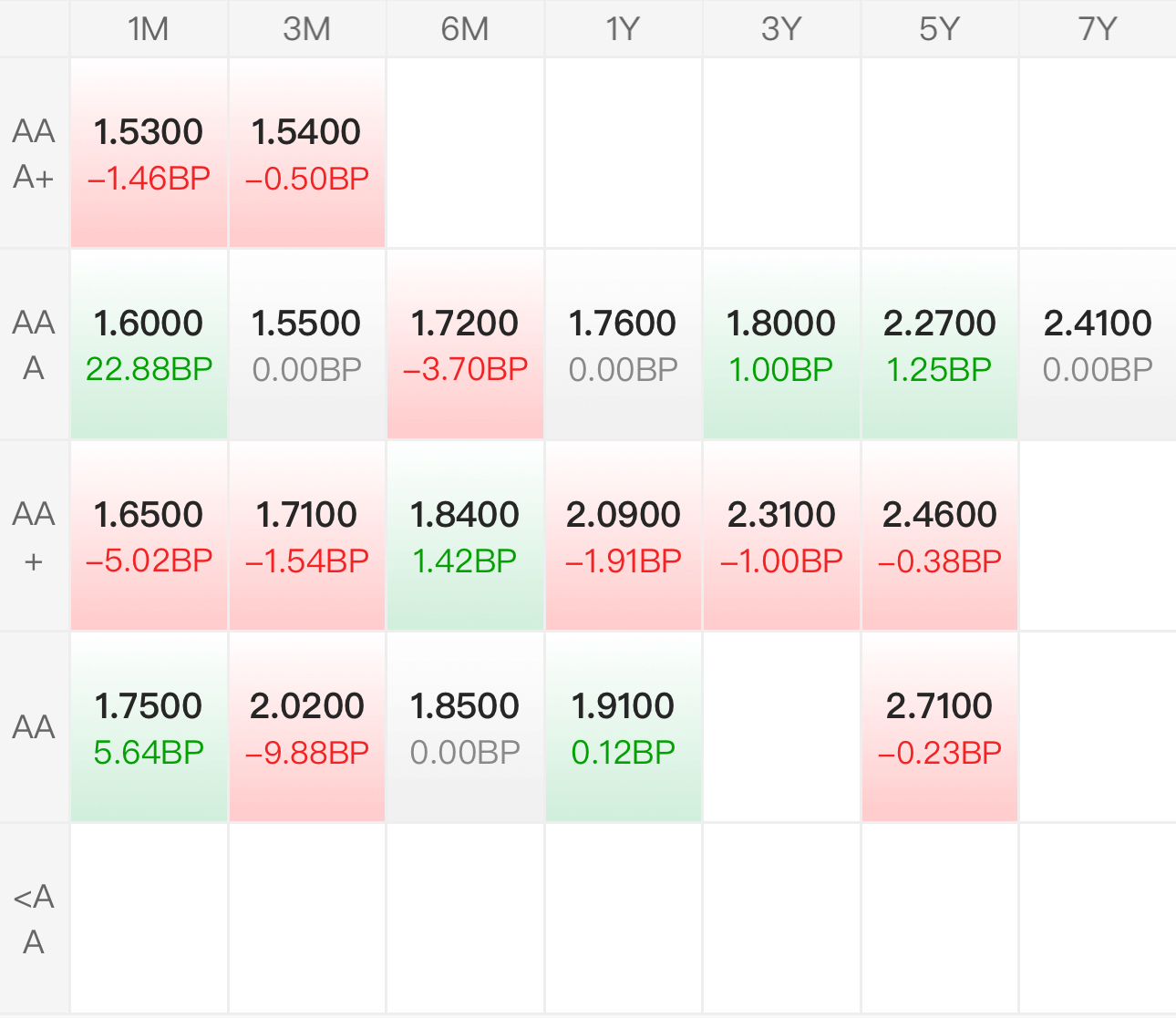Image resolution: width=1176 pixels, height=1018 pixels.
Task: Click the 6M column header
Action: pyautogui.click(x=465, y=29)
